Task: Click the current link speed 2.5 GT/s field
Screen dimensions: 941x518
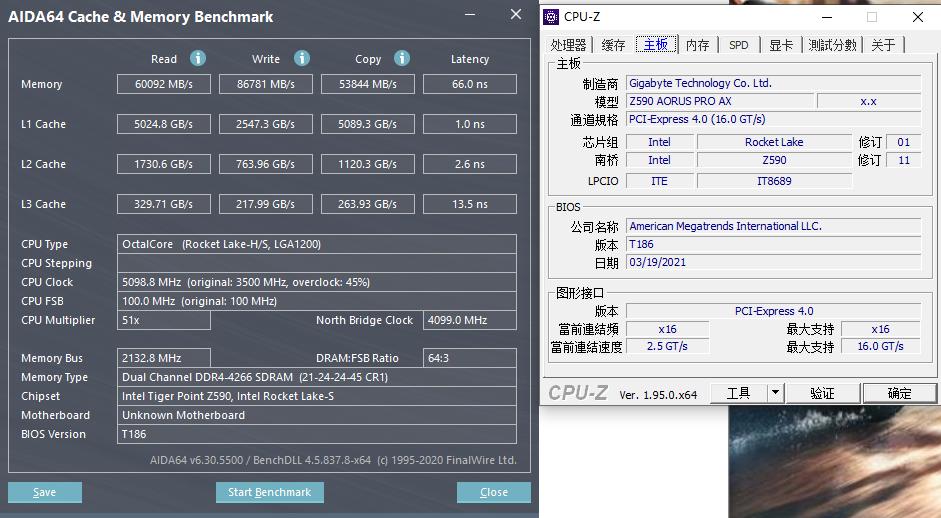Action: 667,346
